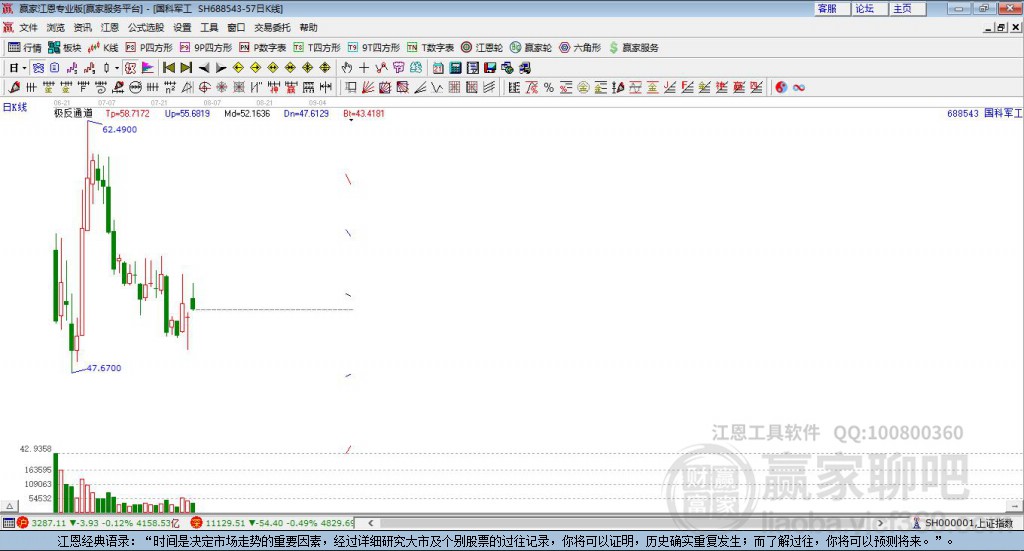Jump to first bar with skip-start icon
This screenshot has height=551, width=1024.
tap(168, 68)
